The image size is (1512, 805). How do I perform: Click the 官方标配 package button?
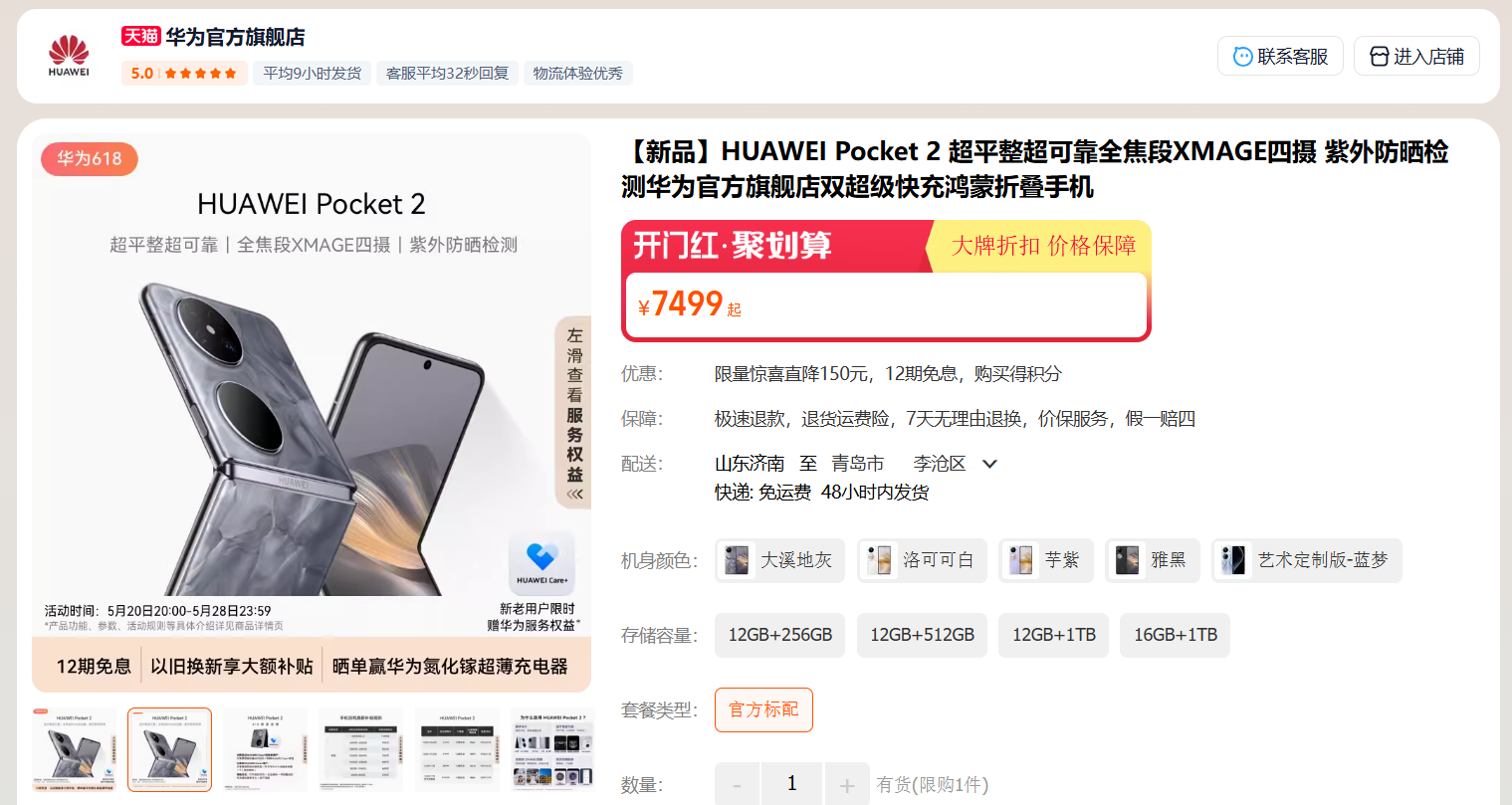tap(763, 709)
